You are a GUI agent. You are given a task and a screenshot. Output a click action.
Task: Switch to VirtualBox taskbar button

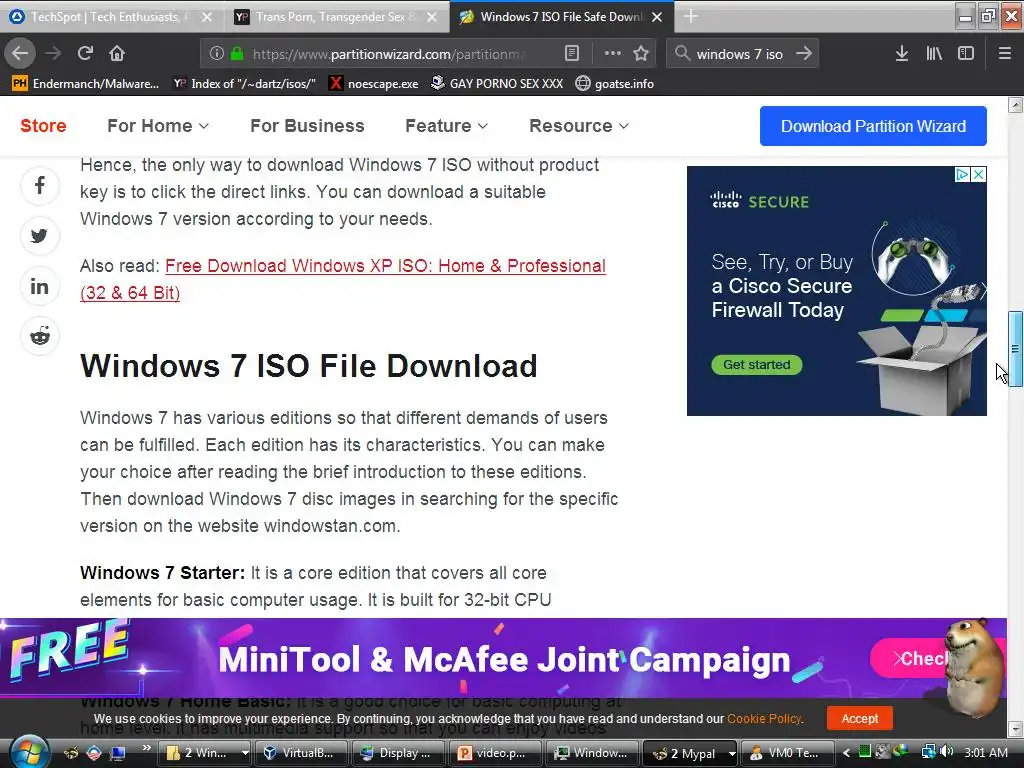(302, 753)
